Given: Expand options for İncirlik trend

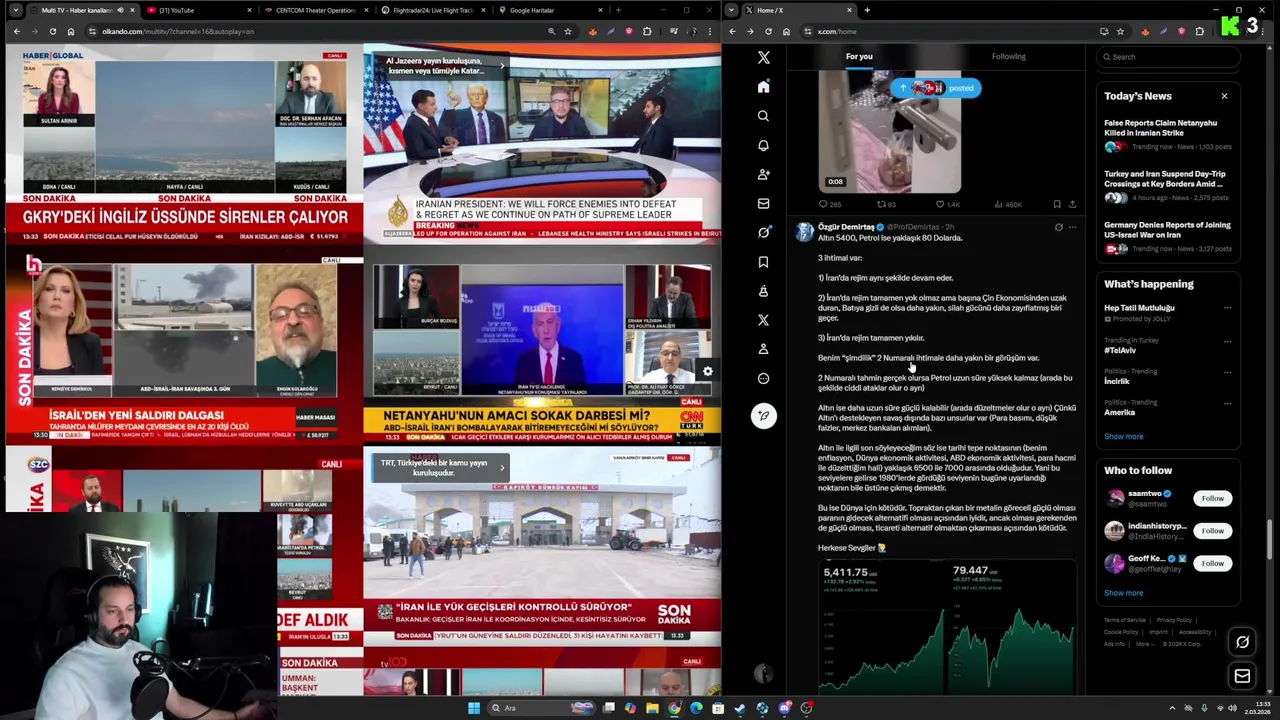Looking at the screenshot, I should click(1227, 371).
